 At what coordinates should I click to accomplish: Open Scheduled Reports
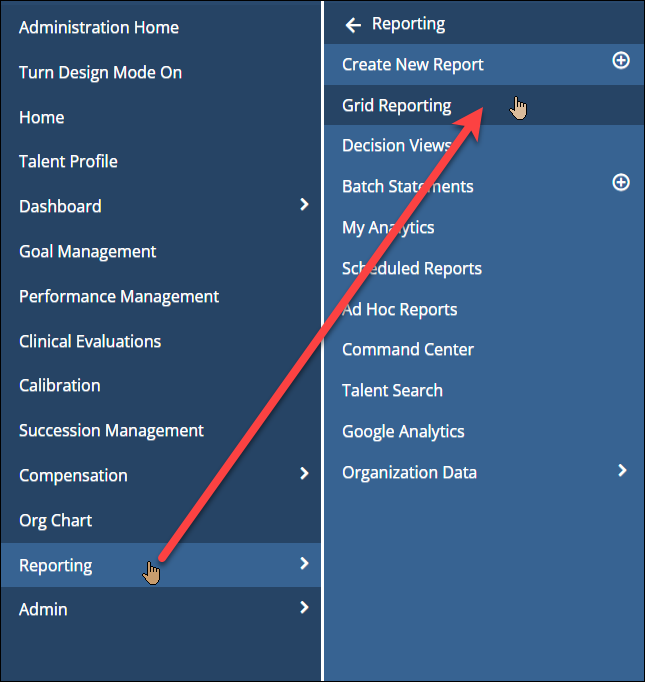tap(412, 268)
